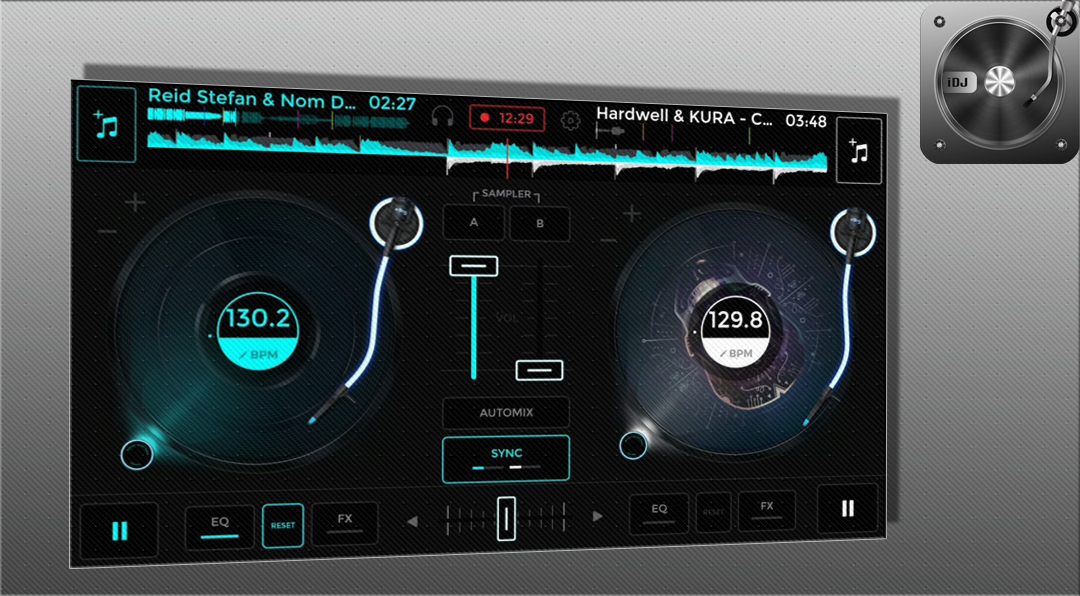Enable AUTOMIX mode
The image size is (1080, 596).
pos(506,413)
